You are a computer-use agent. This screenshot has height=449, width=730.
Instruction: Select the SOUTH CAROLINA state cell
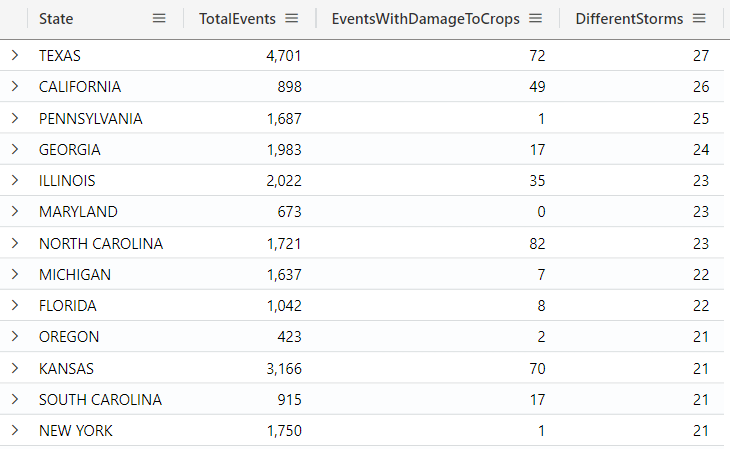pos(101,400)
